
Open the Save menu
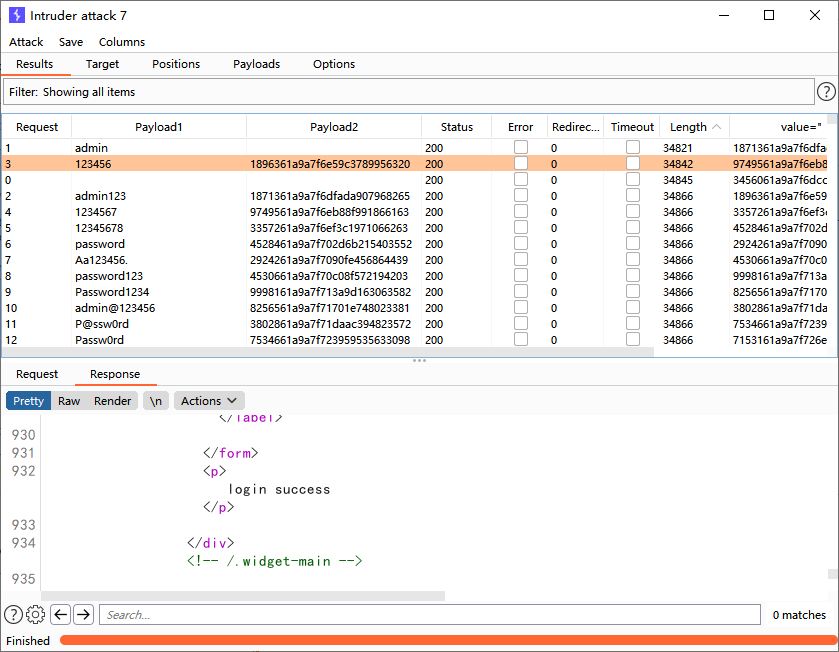click(71, 42)
